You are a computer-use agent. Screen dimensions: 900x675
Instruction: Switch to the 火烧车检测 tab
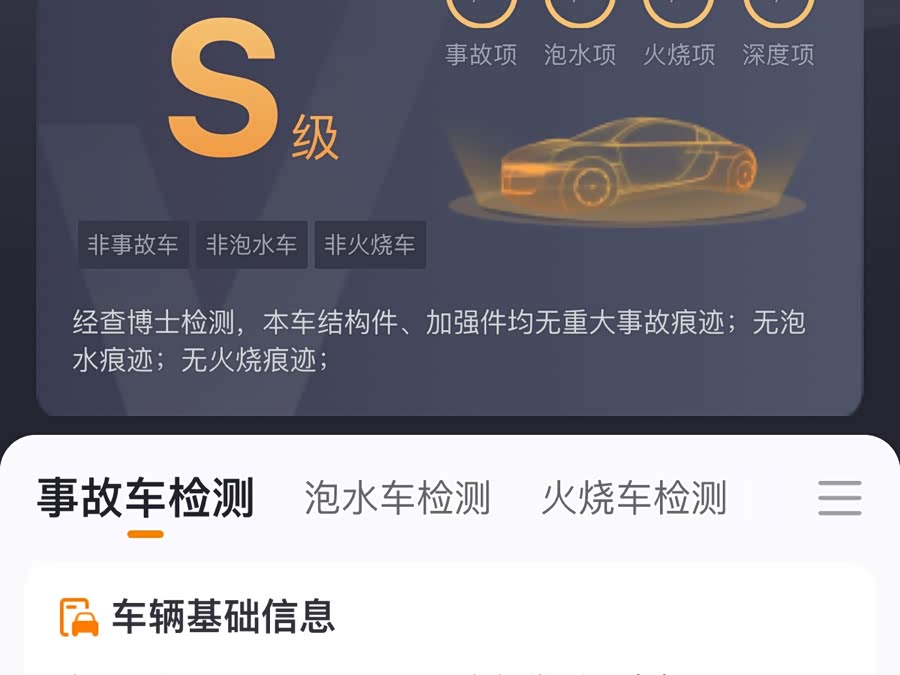pyautogui.click(x=634, y=498)
